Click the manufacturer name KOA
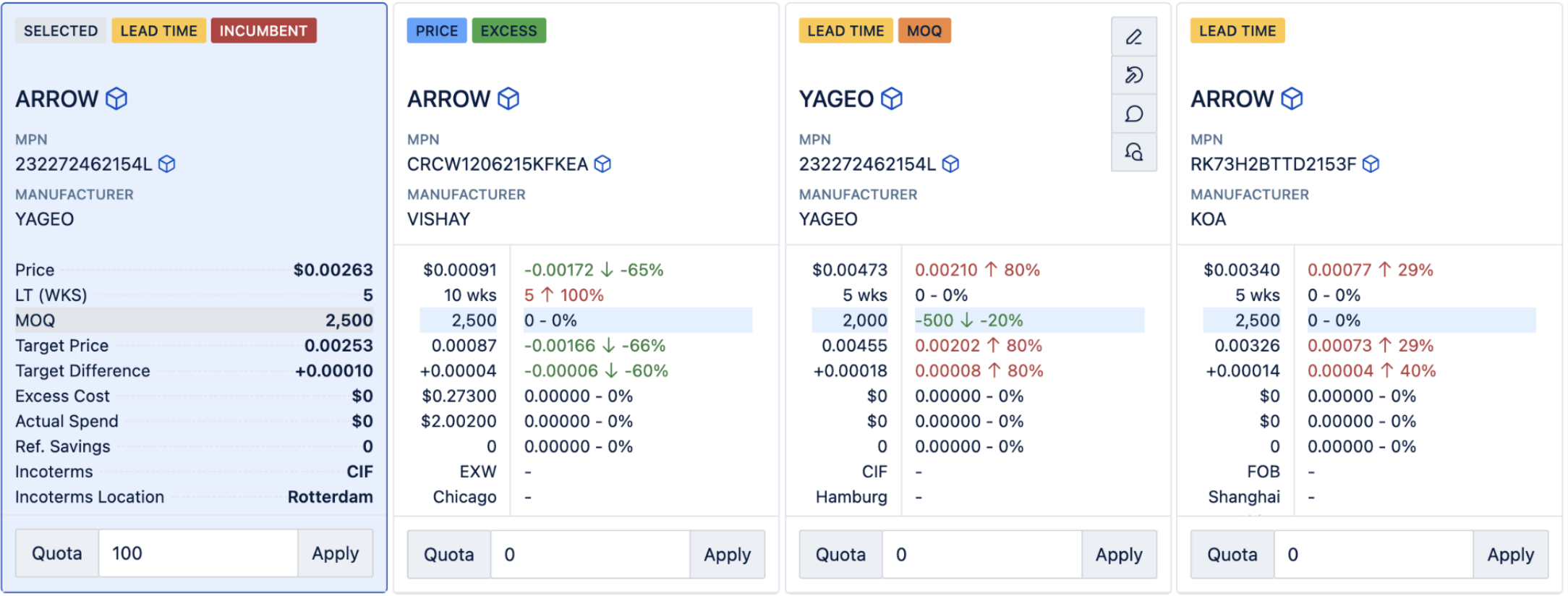This screenshot has width=1568, height=596. tap(1209, 219)
